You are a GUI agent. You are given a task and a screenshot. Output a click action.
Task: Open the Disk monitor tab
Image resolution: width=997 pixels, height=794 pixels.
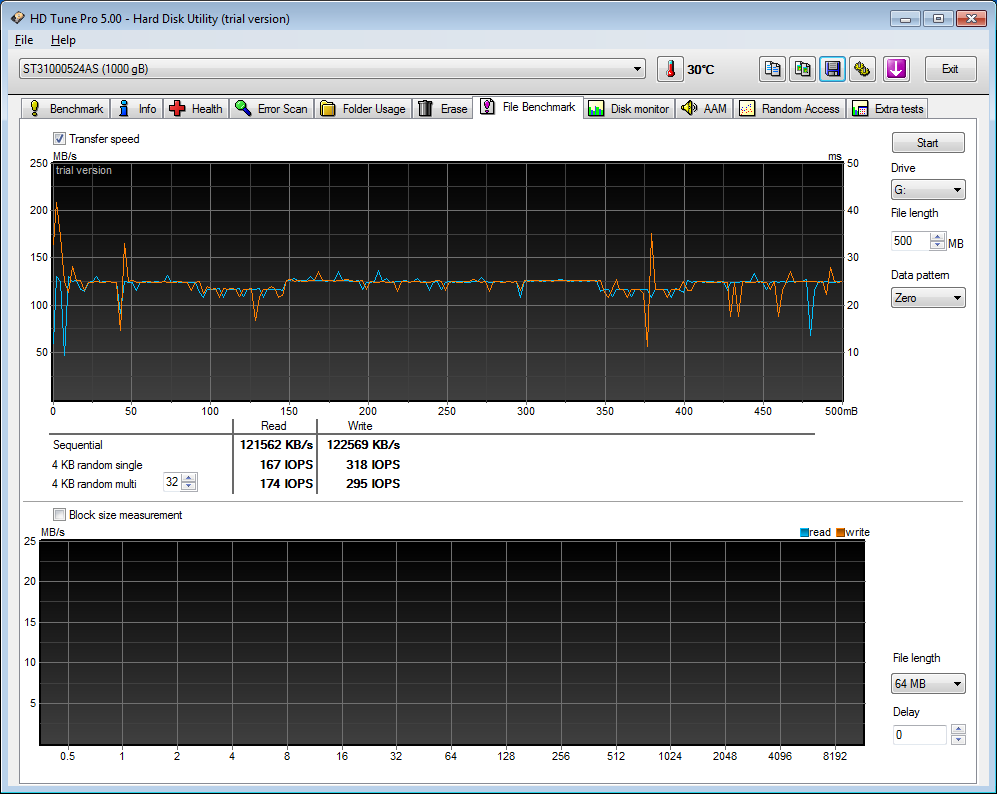click(629, 108)
